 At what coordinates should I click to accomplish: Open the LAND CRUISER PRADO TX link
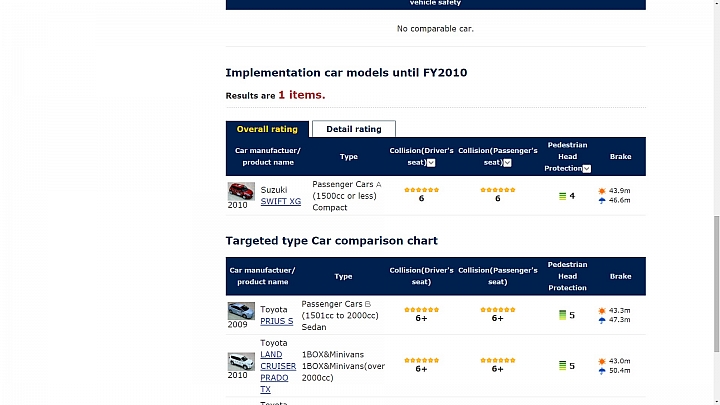278,372
